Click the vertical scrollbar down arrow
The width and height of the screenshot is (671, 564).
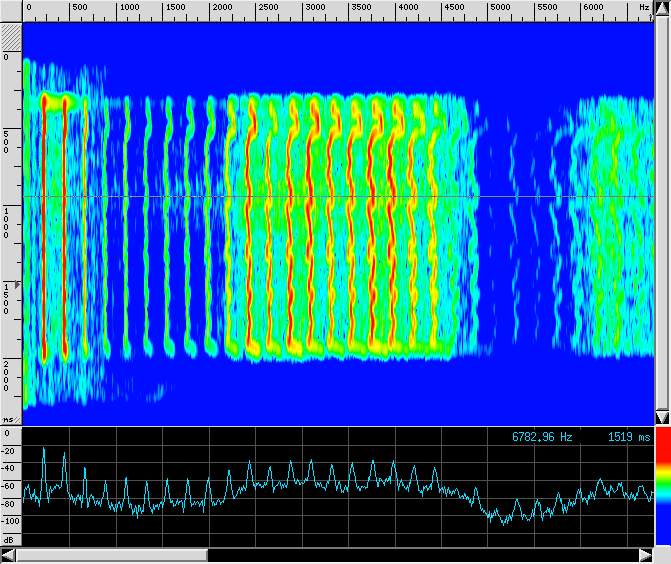point(662,417)
